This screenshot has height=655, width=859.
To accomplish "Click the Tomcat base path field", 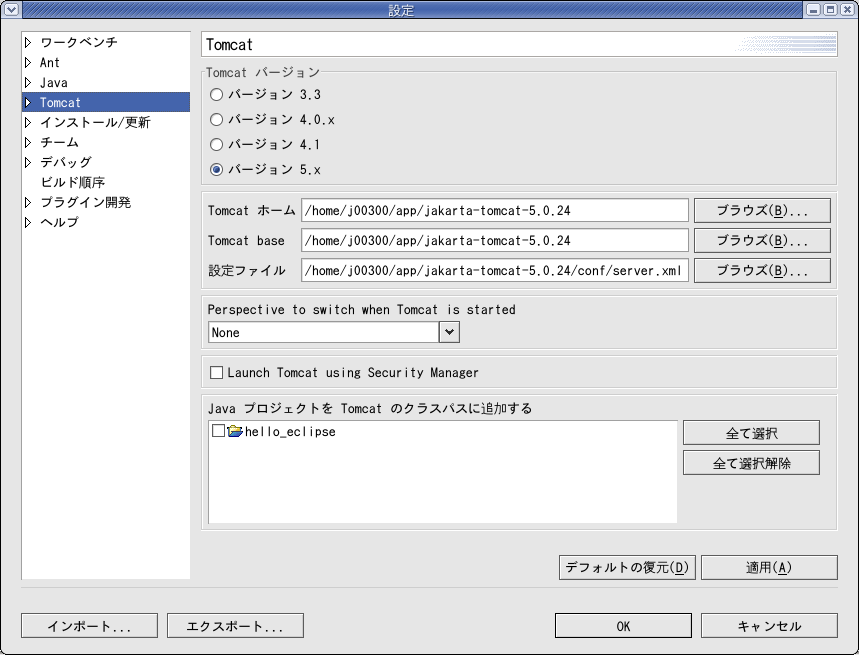I will click(495, 240).
